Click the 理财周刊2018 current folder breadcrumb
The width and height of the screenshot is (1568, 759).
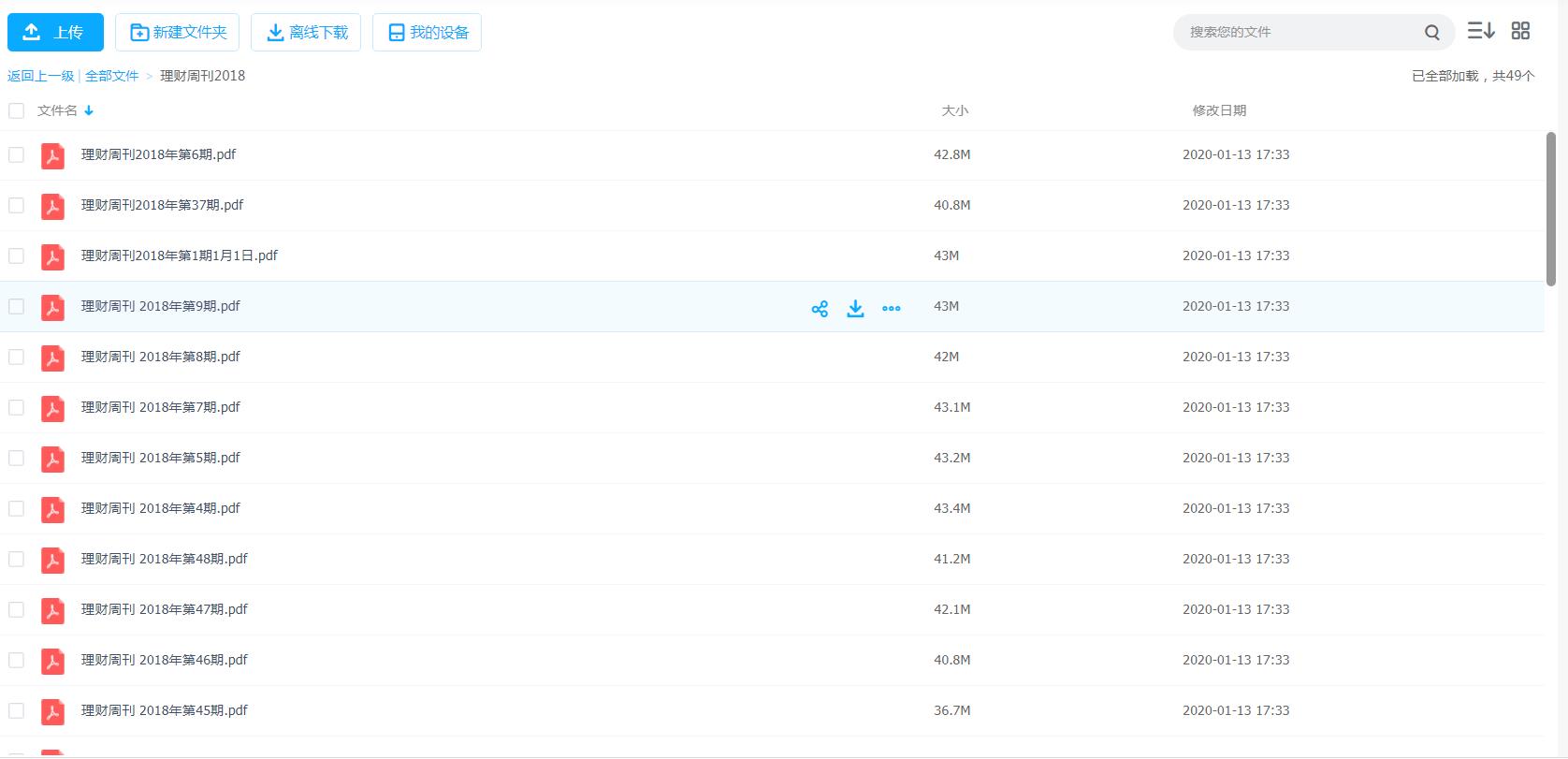pyautogui.click(x=202, y=76)
